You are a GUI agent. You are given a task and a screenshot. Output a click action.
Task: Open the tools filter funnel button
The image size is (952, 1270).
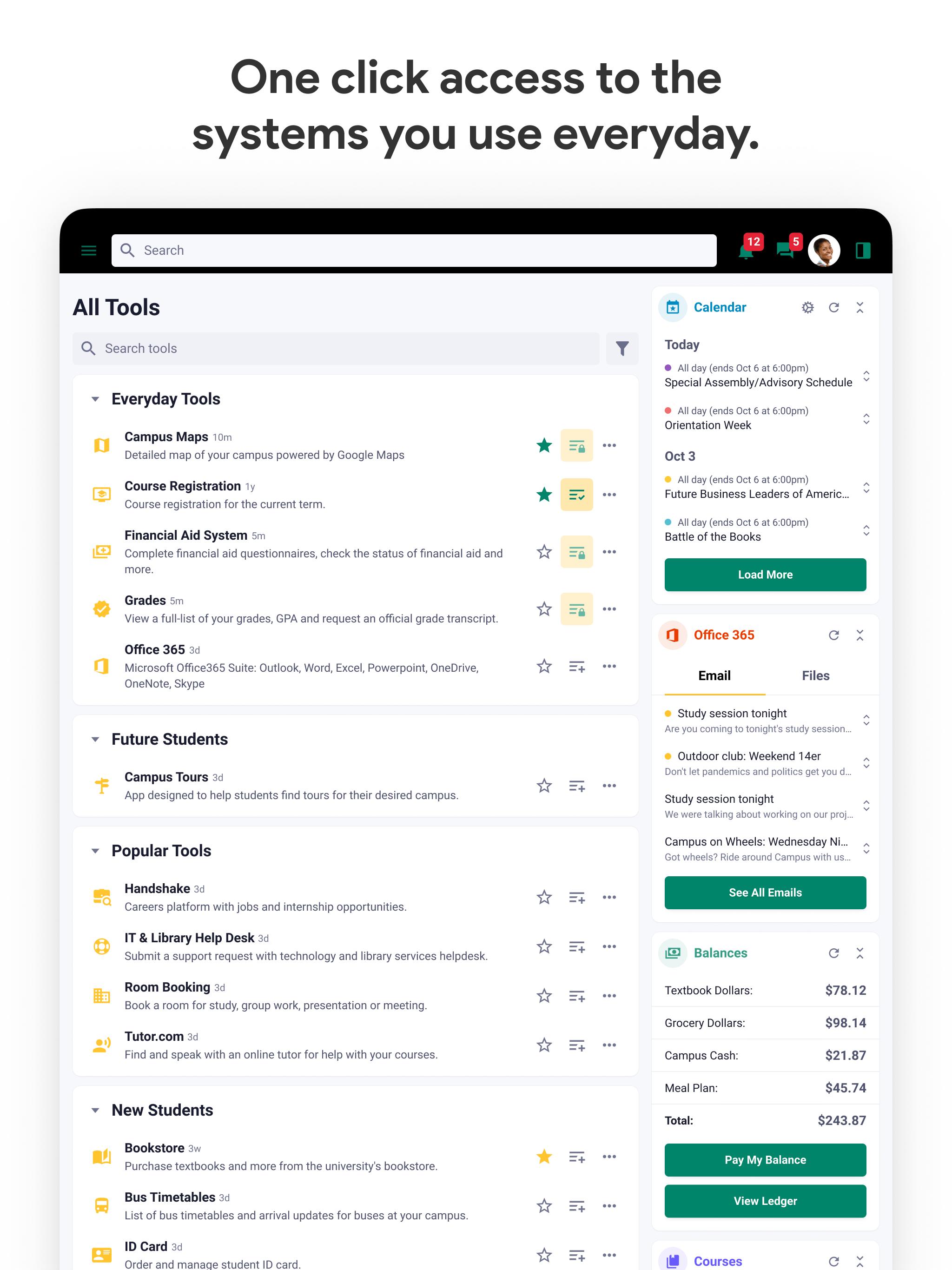pyautogui.click(x=622, y=349)
